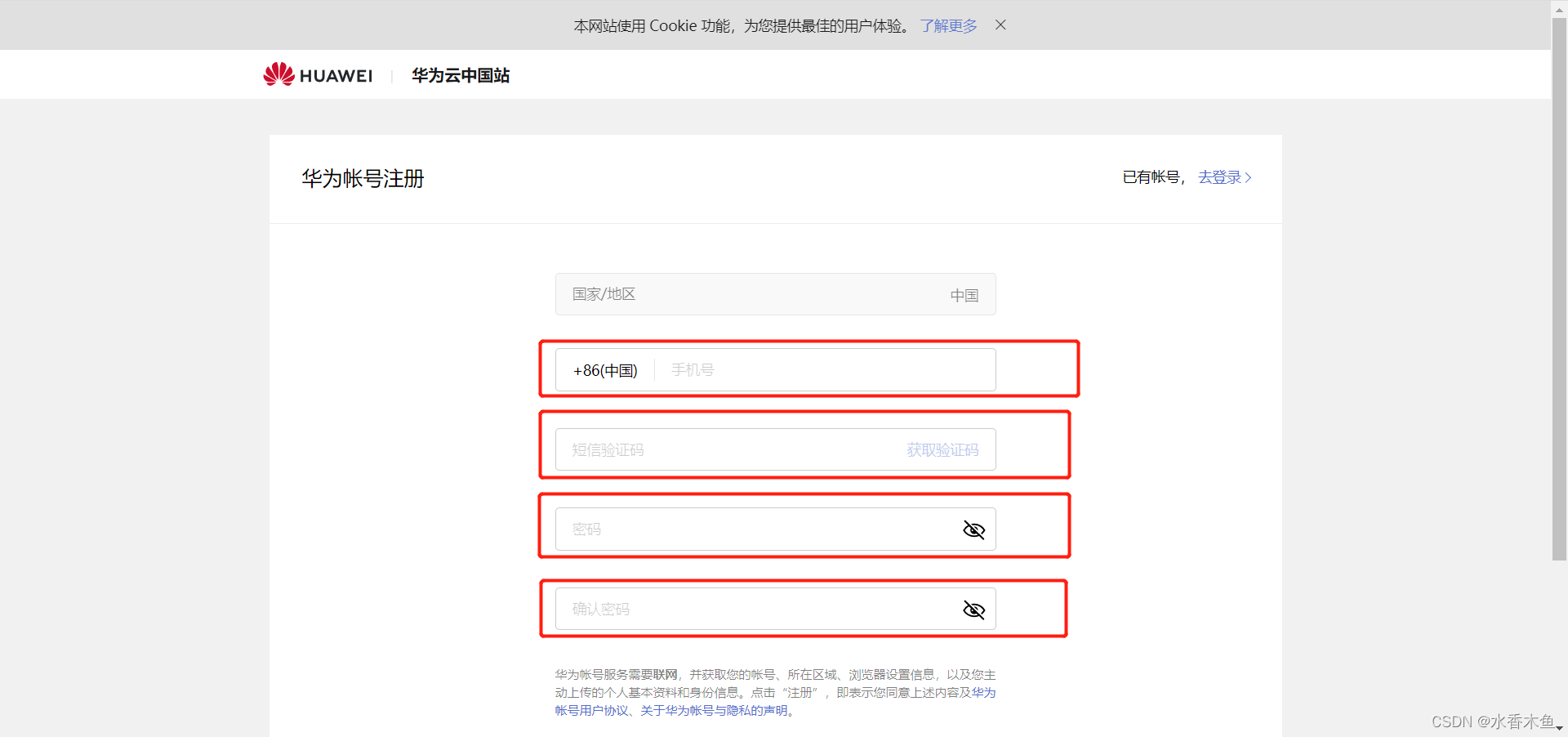Open the +86(中国) country code selector
1568x737 pixels.
click(x=604, y=369)
